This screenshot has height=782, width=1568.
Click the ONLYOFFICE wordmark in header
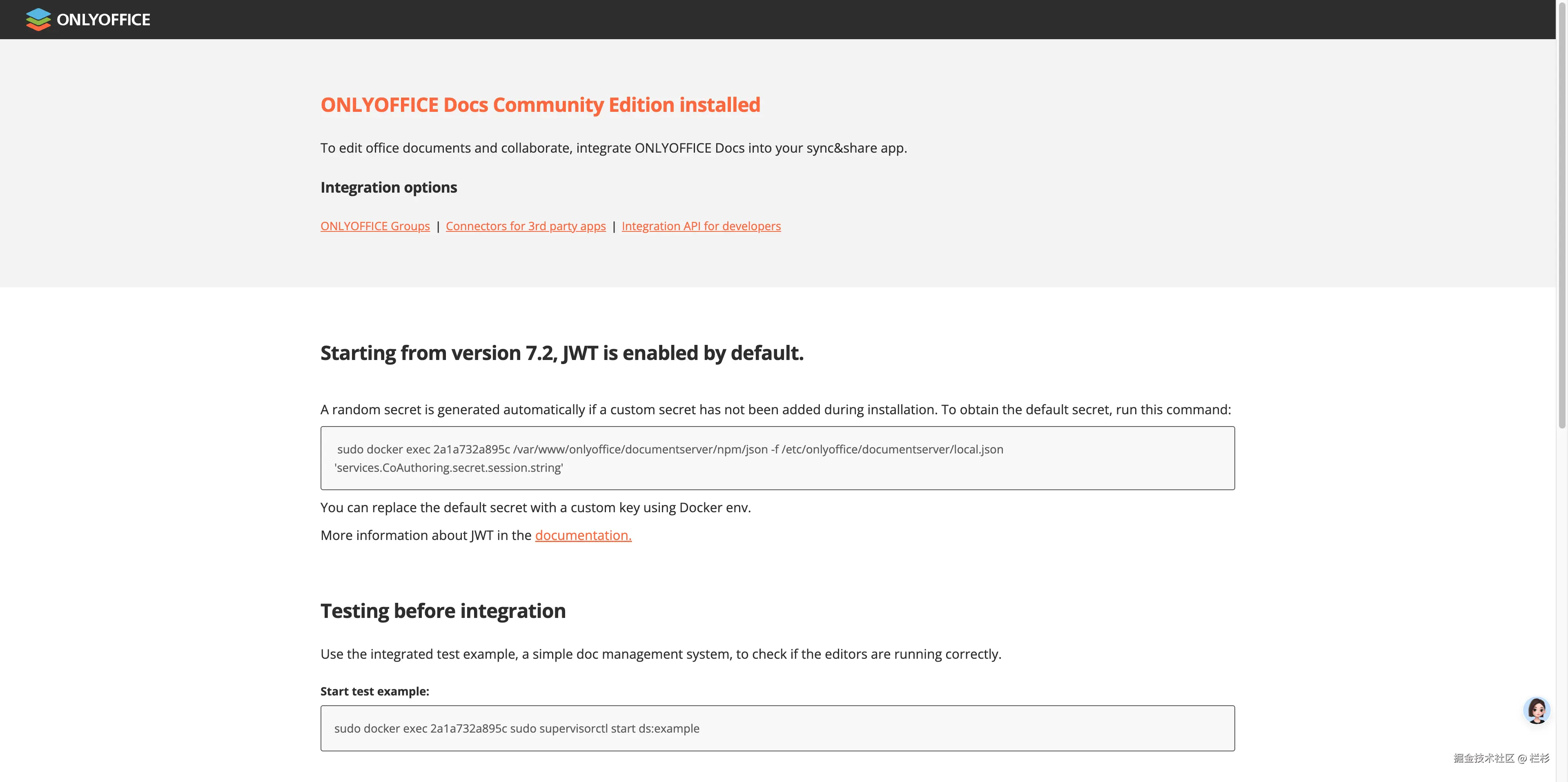click(103, 20)
